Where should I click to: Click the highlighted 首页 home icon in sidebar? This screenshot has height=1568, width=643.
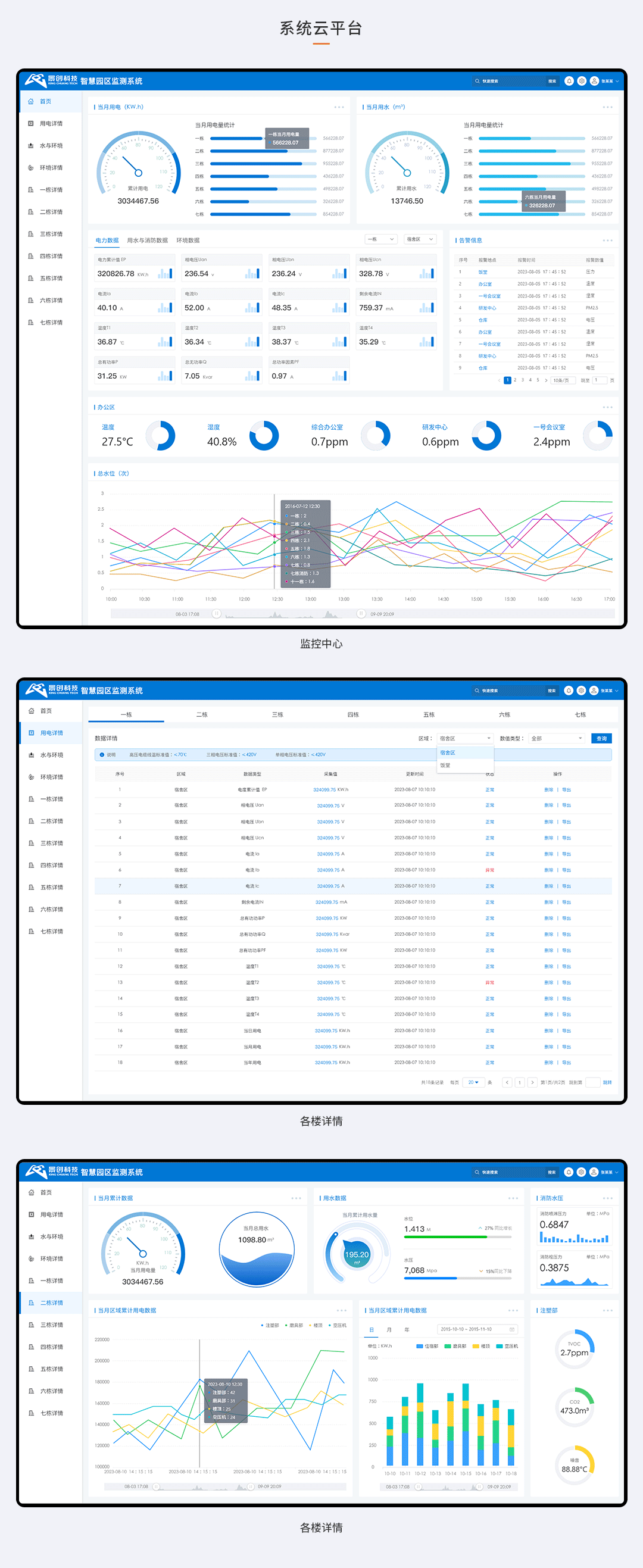[x=31, y=102]
